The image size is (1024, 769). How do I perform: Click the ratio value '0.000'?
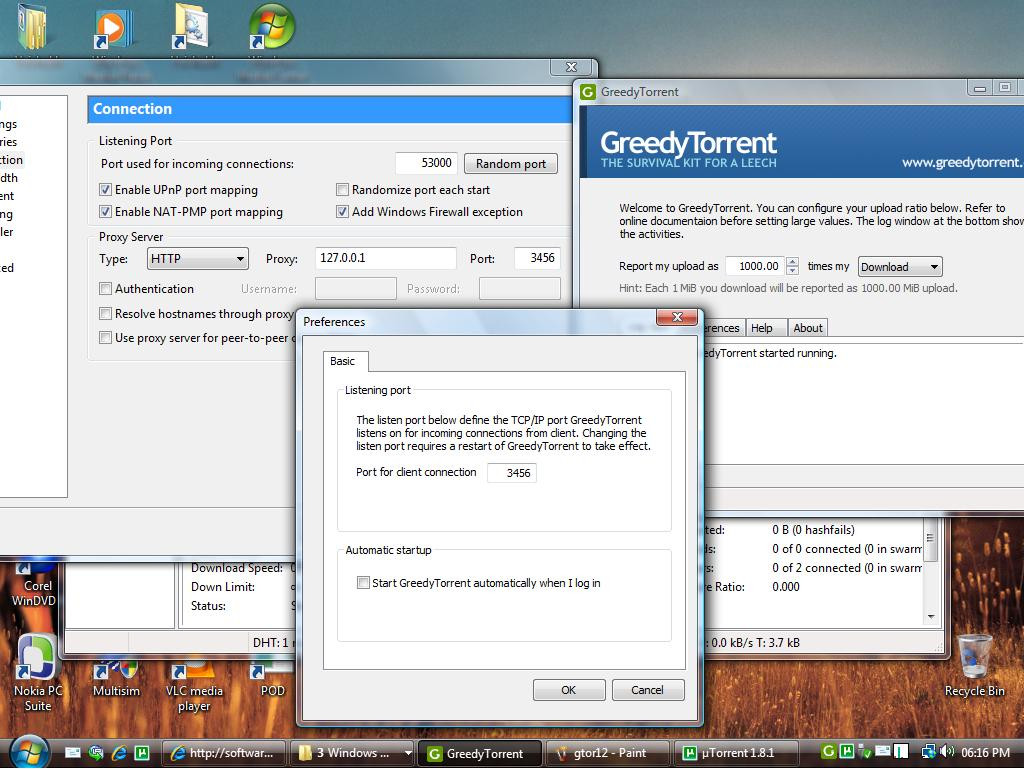pyautogui.click(x=786, y=586)
